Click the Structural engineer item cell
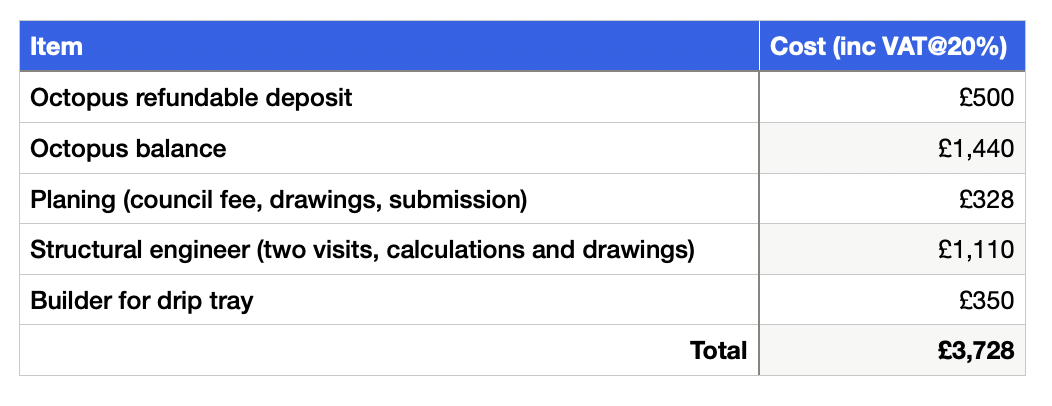 (x=389, y=249)
